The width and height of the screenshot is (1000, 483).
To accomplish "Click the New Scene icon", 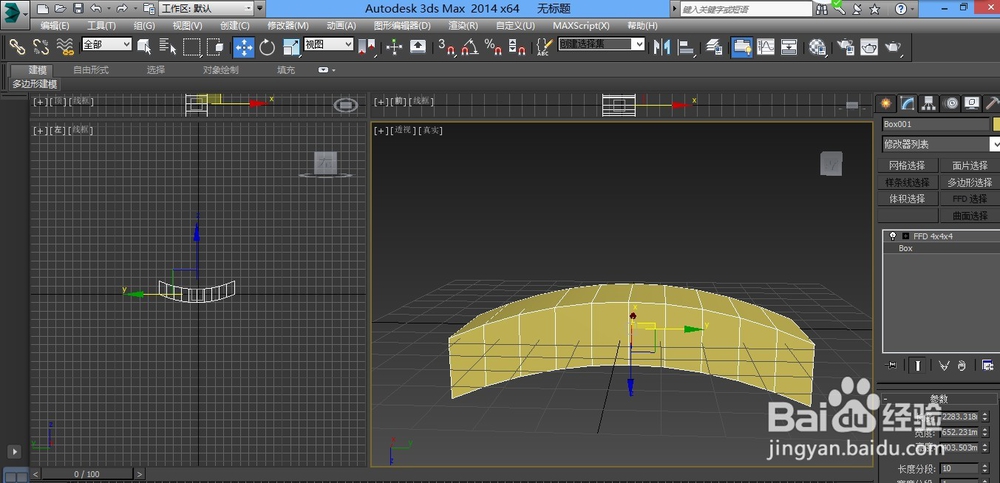I will pos(42,9).
